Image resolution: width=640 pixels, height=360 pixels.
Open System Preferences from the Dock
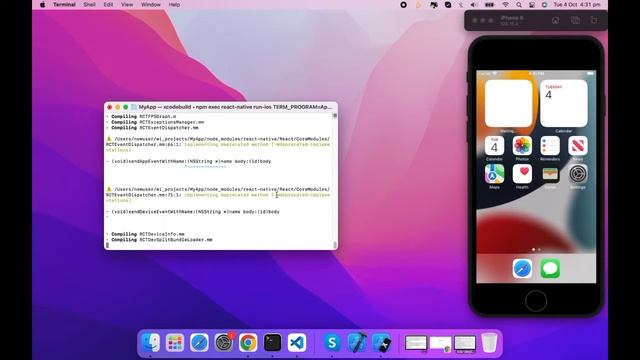pyautogui.click(x=224, y=342)
